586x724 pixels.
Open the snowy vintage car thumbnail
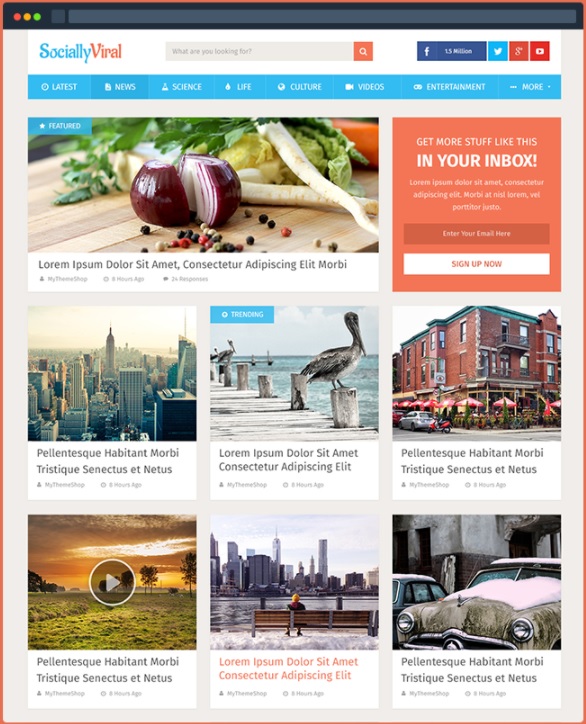477,582
